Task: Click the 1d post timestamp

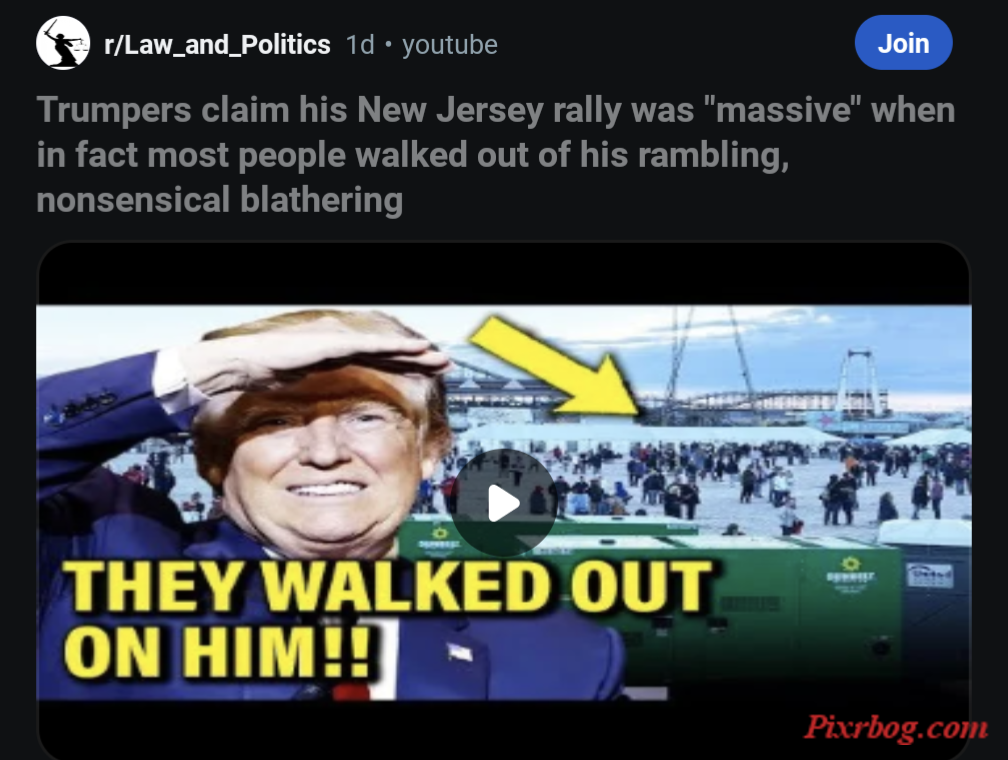Action: click(x=360, y=44)
